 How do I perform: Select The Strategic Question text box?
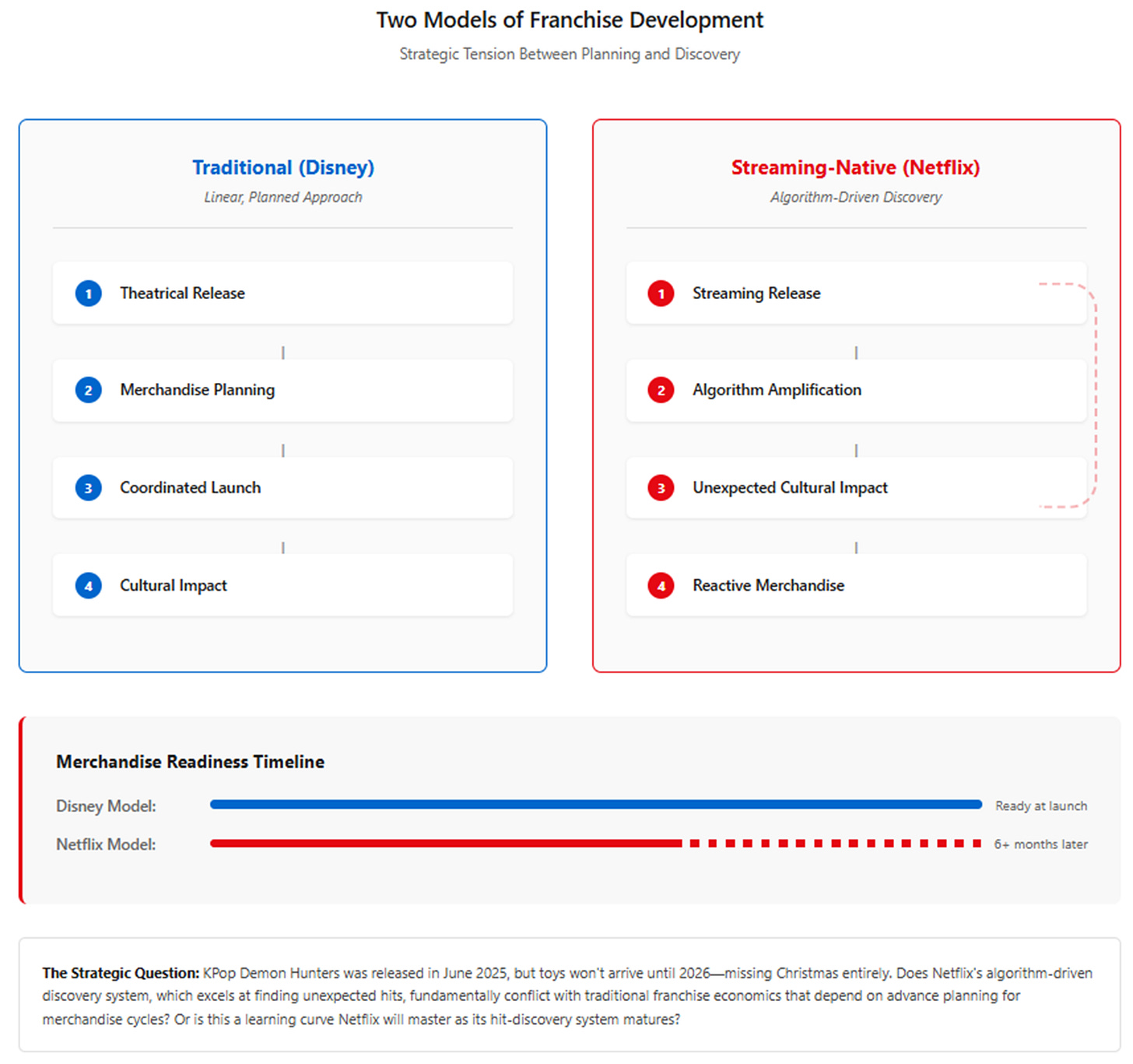pyautogui.click(x=566, y=996)
